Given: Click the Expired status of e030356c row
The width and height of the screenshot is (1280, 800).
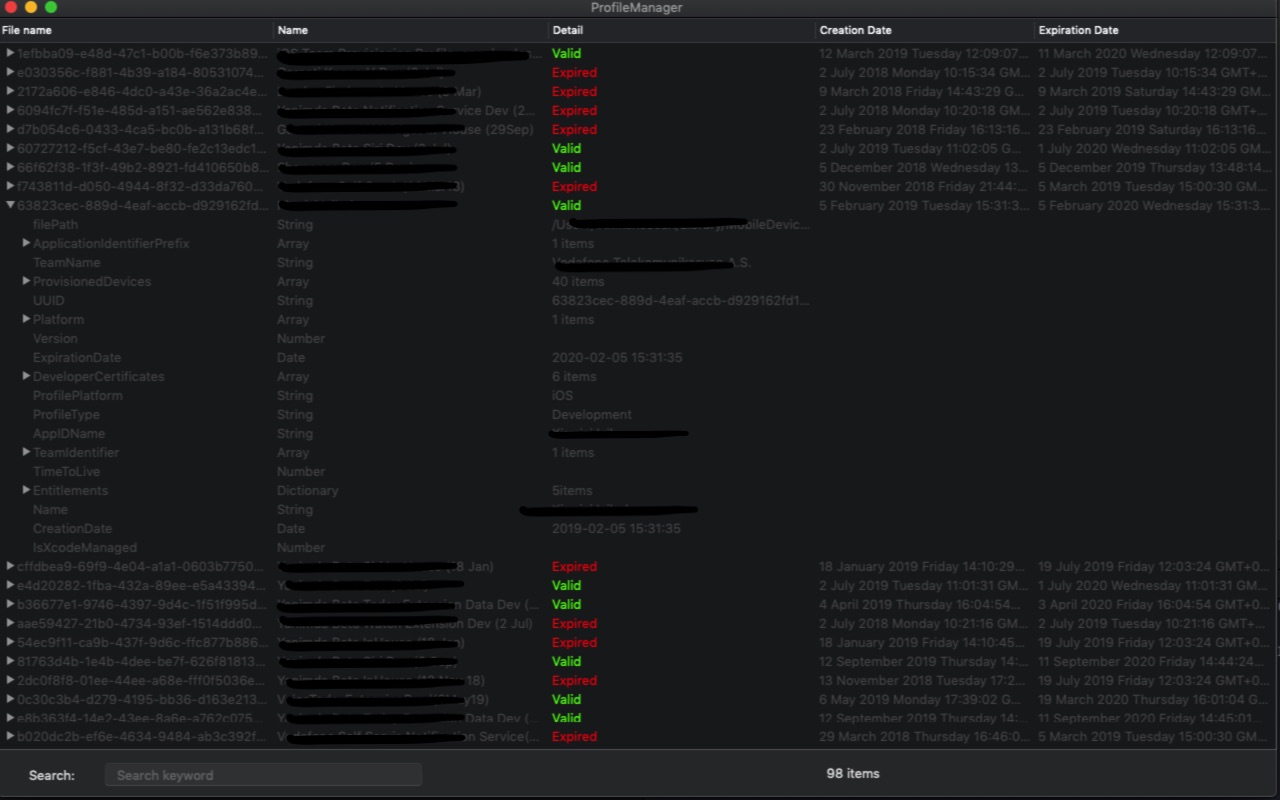Looking at the screenshot, I should pyautogui.click(x=574, y=72).
